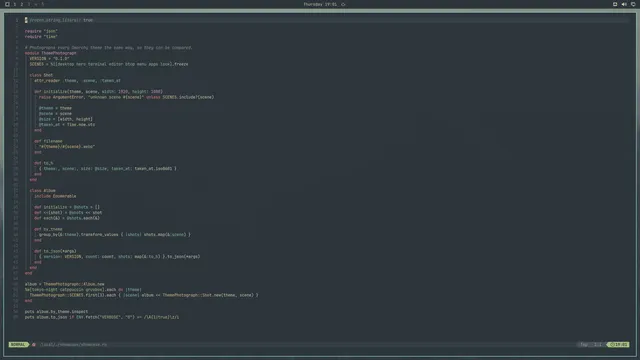The height and width of the screenshot is (360, 640).
Task: Switch to workspace 3
Action: (x=29, y=4)
